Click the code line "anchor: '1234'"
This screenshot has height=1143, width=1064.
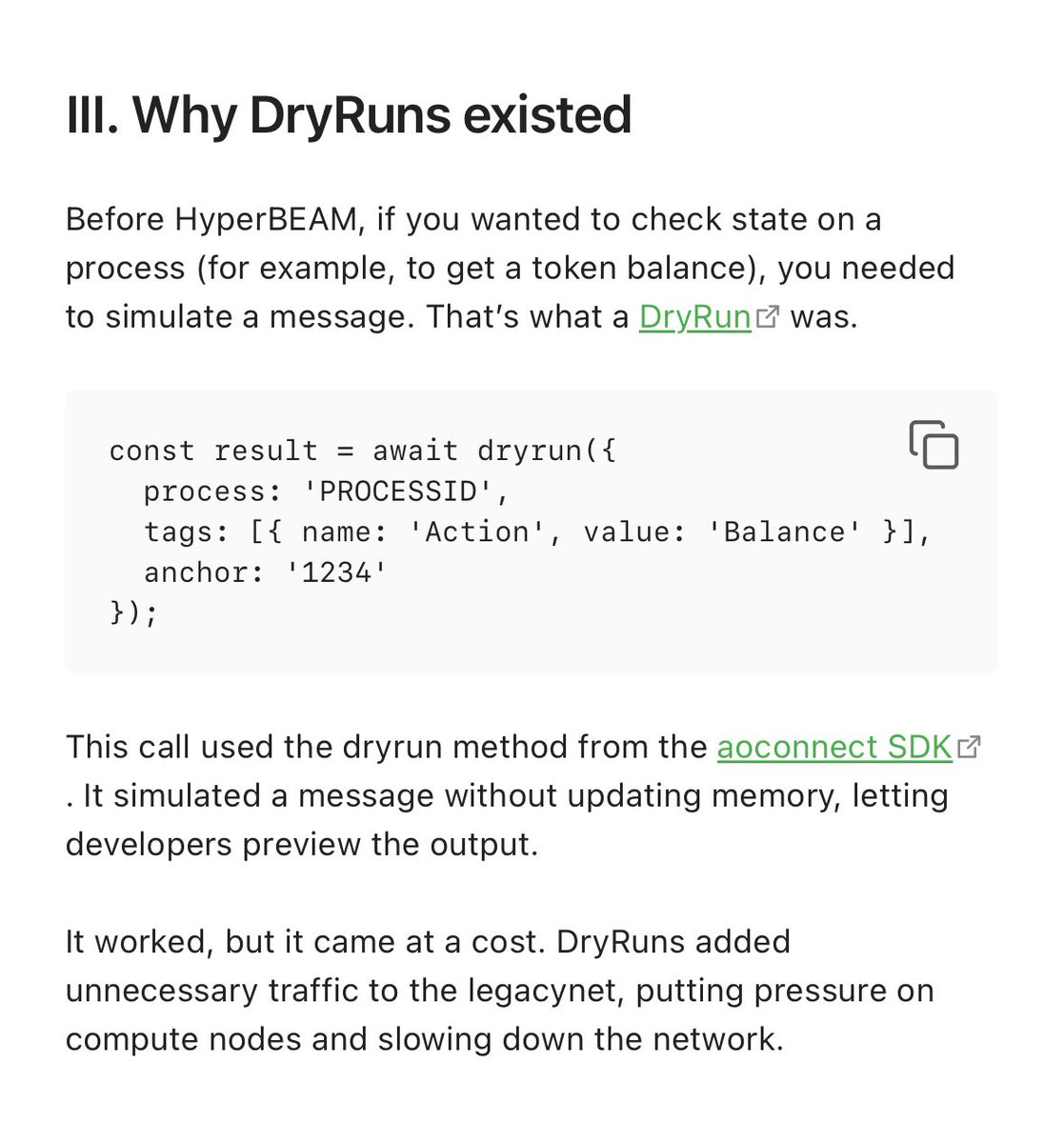click(266, 572)
